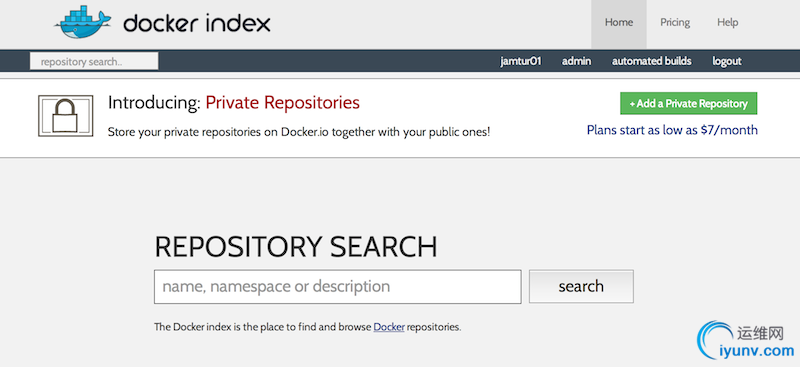Open the Pricing page
This screenshot has width=800, height=367.
click(x=674, y=22)
